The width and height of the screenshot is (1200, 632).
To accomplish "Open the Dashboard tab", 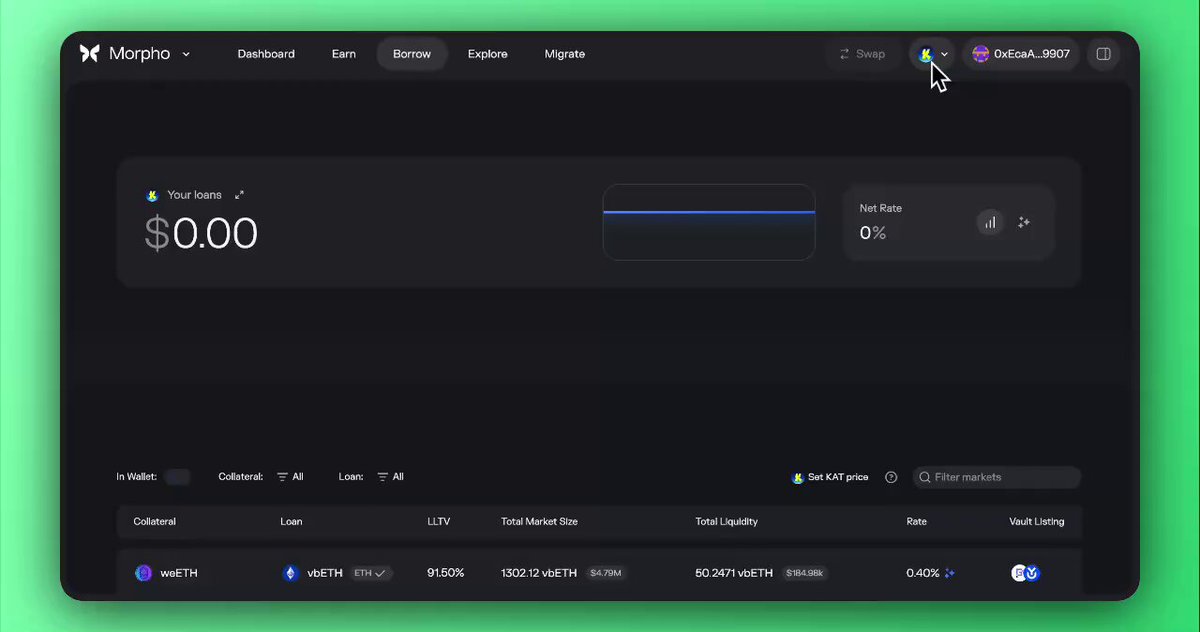I will click(x=266, y=54).
